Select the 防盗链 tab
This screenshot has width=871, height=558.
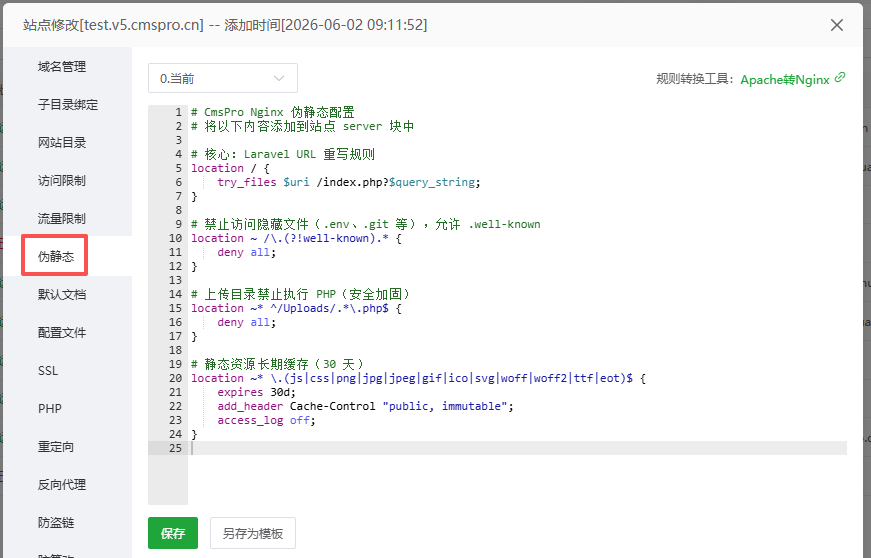tap(56, 523)
